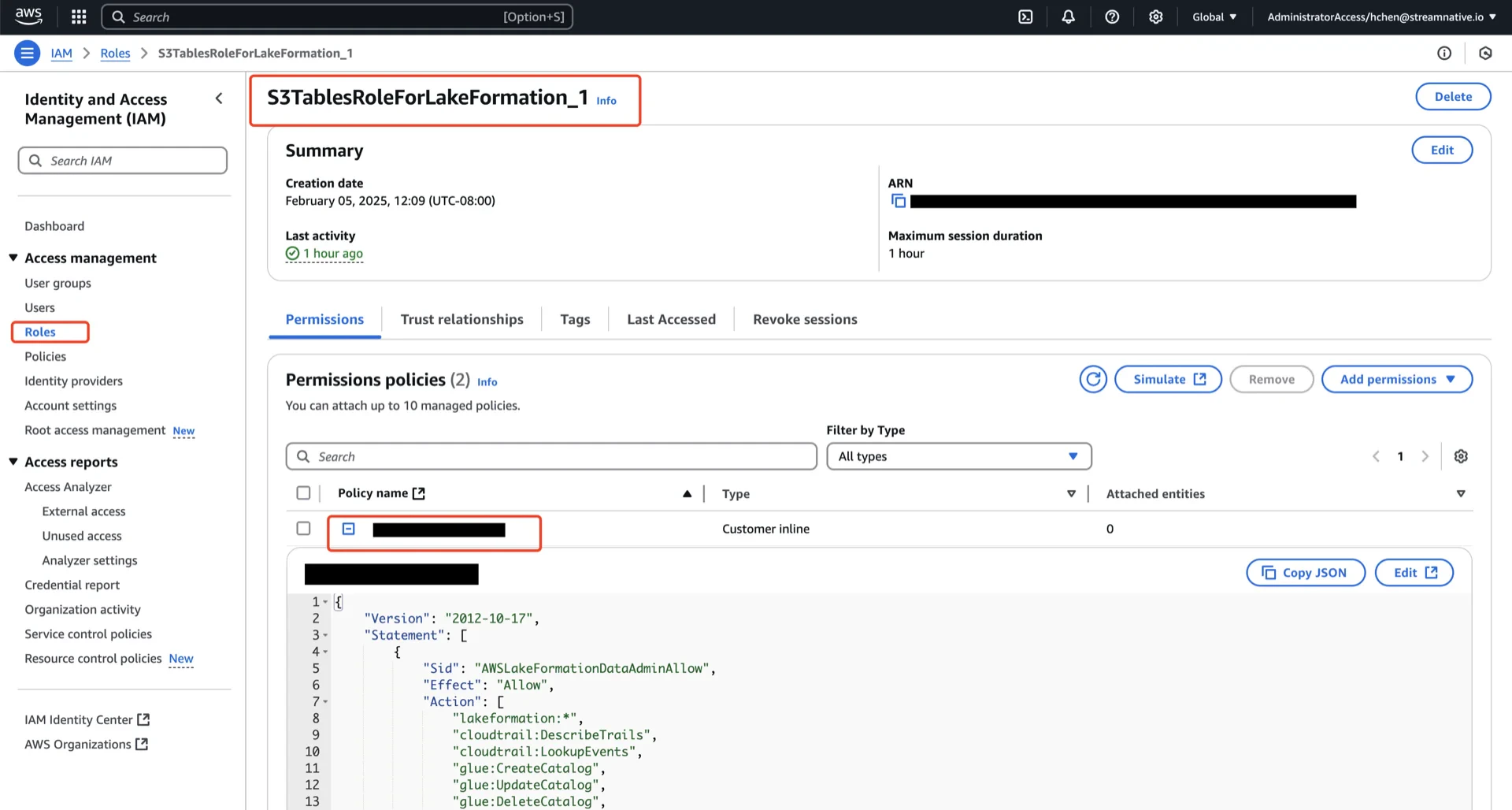Open the Last Accessed tab
The height and width of the screenshot is (810, 1512).
pyautogui.click(x=671, y=319)
